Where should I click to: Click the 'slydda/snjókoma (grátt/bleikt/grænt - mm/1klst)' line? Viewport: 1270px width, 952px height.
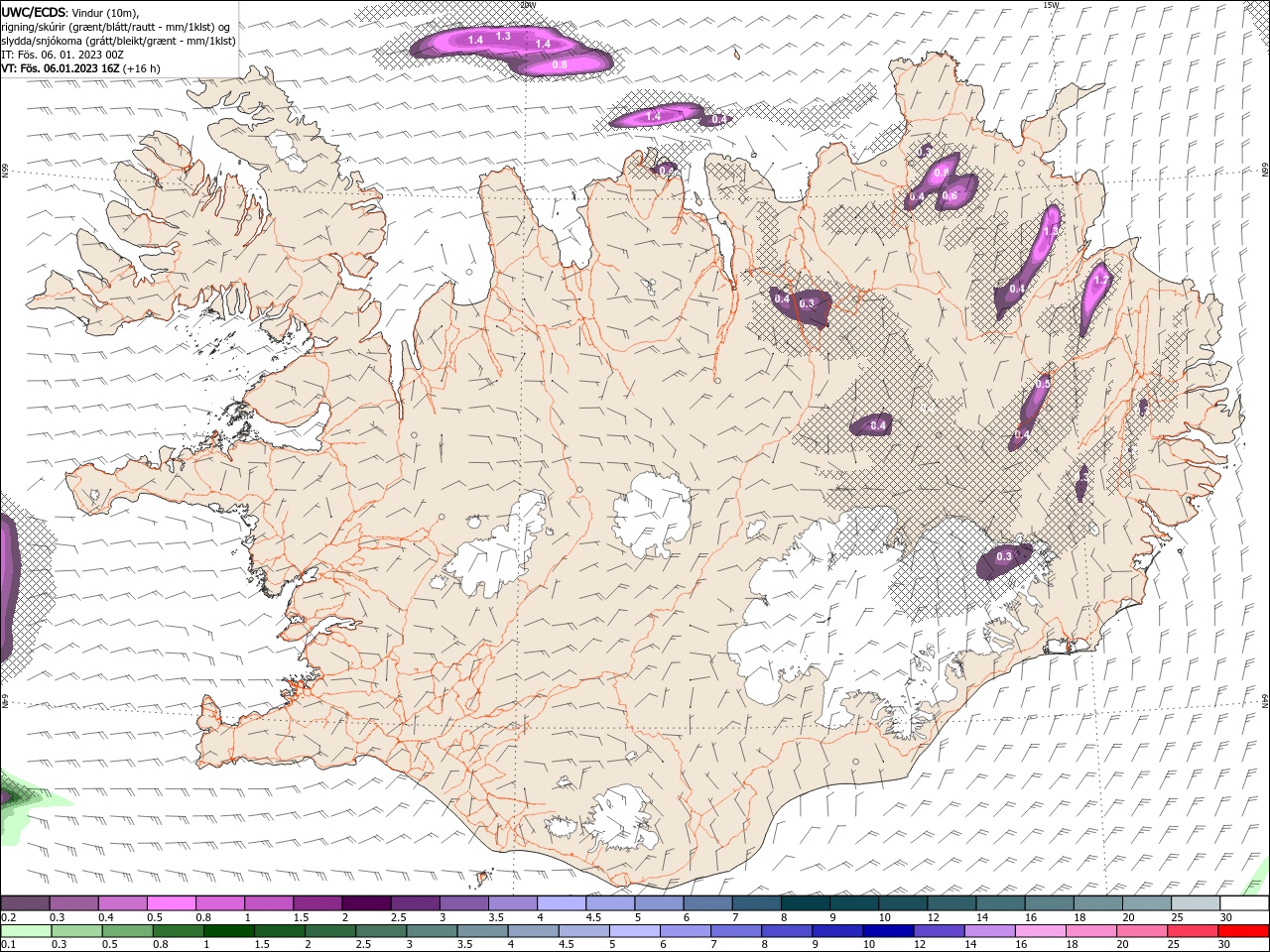point(118,41)
